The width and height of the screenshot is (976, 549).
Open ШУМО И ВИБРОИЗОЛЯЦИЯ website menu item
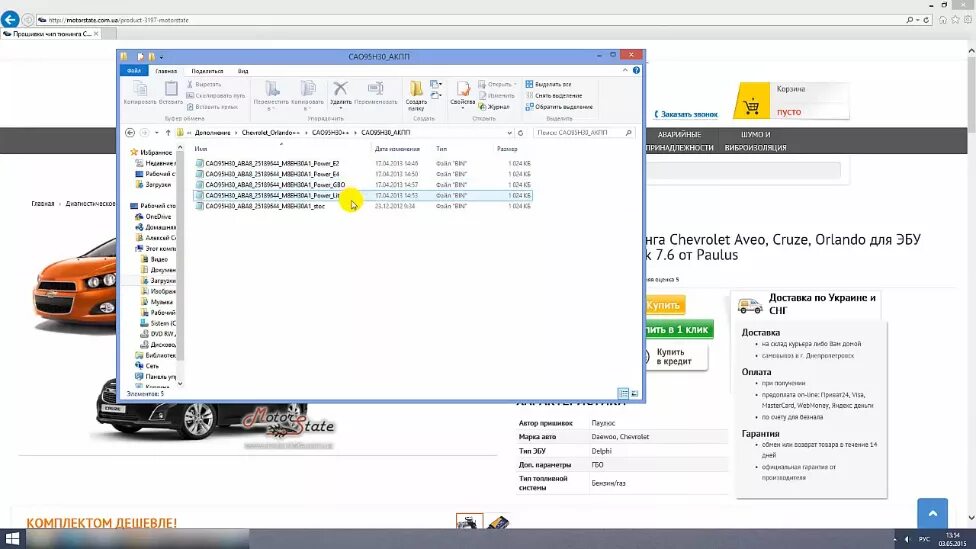point(755,141)
